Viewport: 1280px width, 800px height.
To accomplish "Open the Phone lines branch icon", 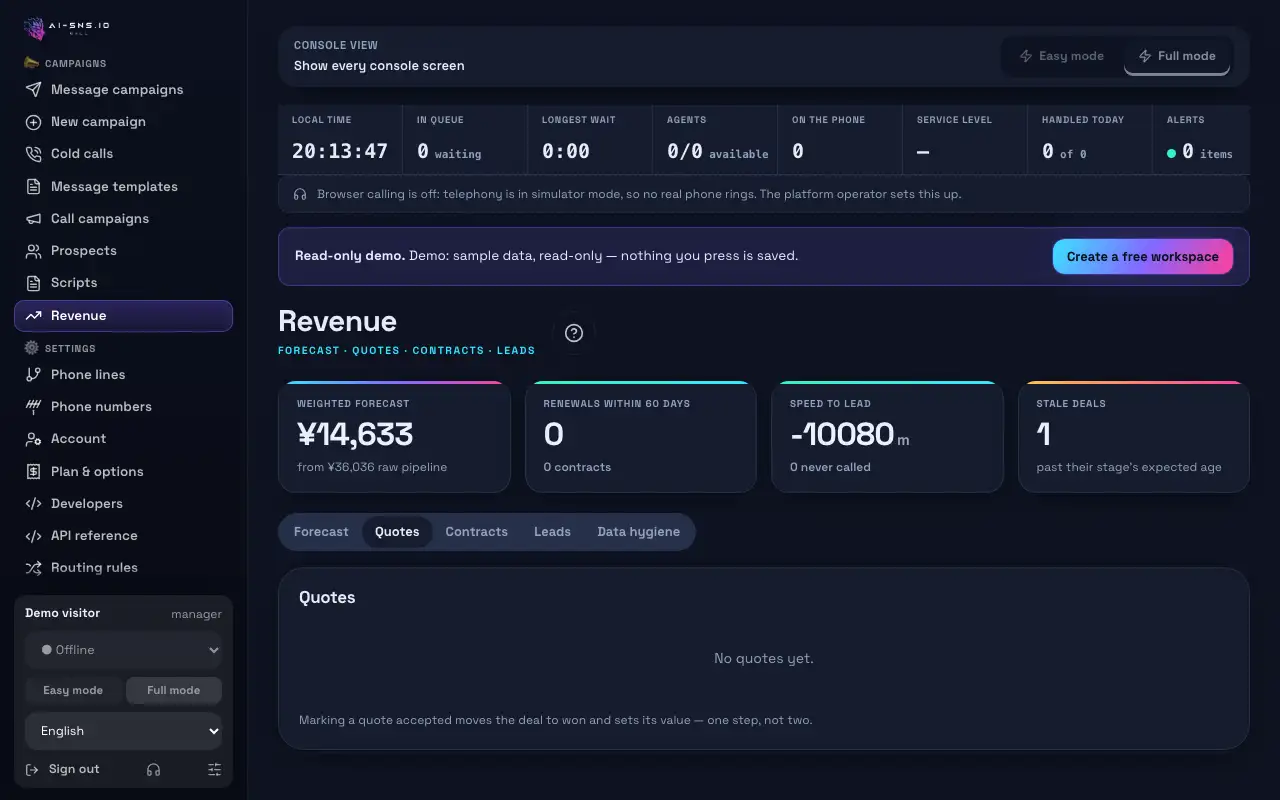I will pos(33,375).
